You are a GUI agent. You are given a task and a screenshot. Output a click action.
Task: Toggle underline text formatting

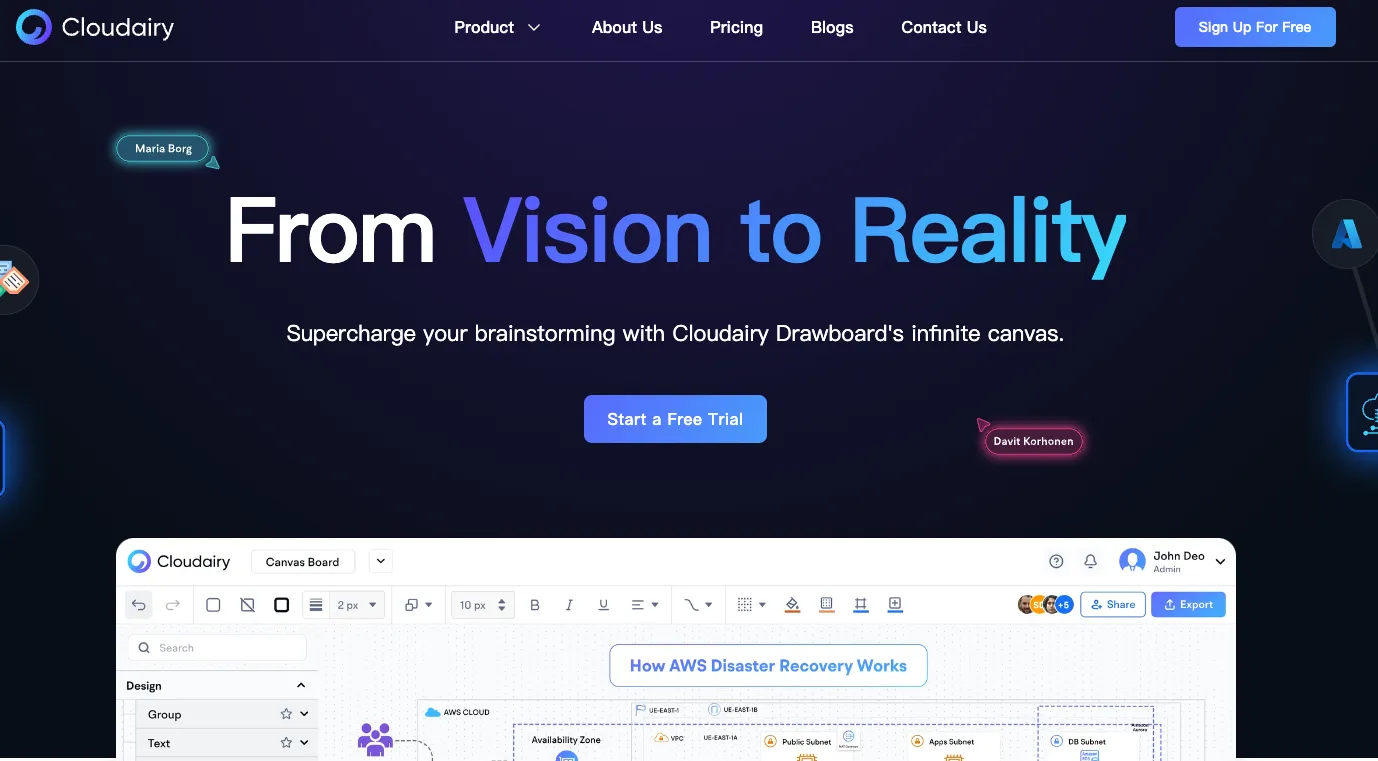click(x=603, y=605)
